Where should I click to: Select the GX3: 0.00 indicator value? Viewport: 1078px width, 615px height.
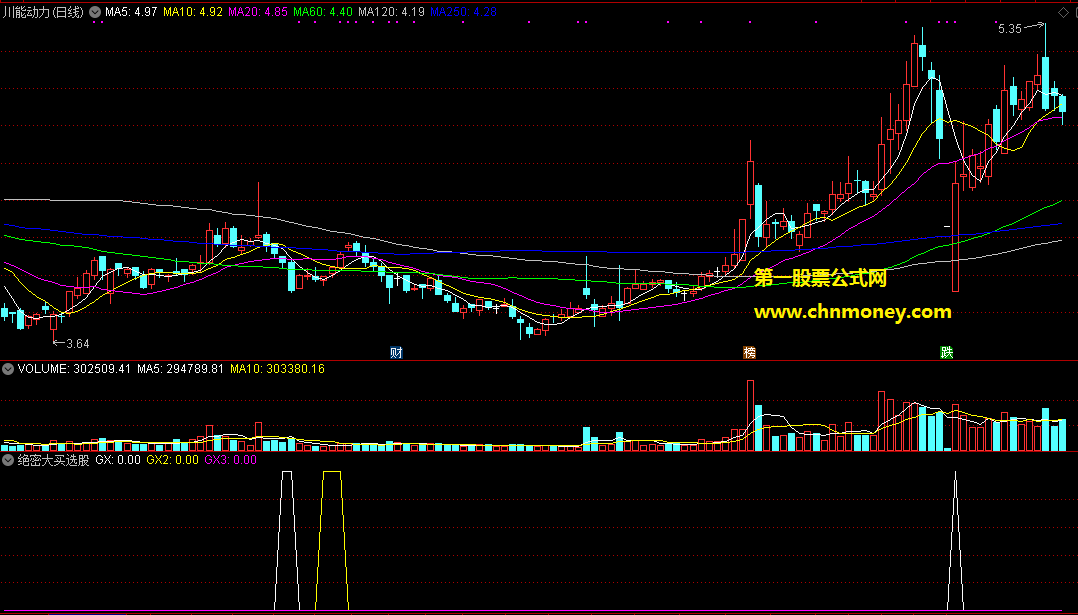pos(230,460)
